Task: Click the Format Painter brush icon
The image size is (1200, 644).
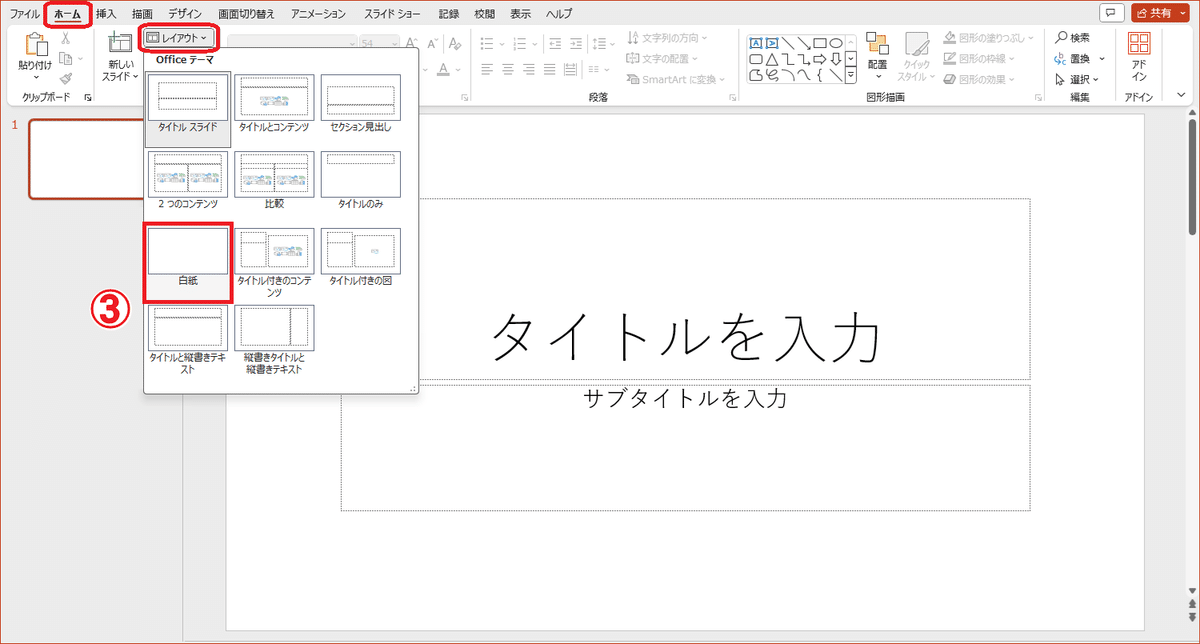Action: pos(65,78)
